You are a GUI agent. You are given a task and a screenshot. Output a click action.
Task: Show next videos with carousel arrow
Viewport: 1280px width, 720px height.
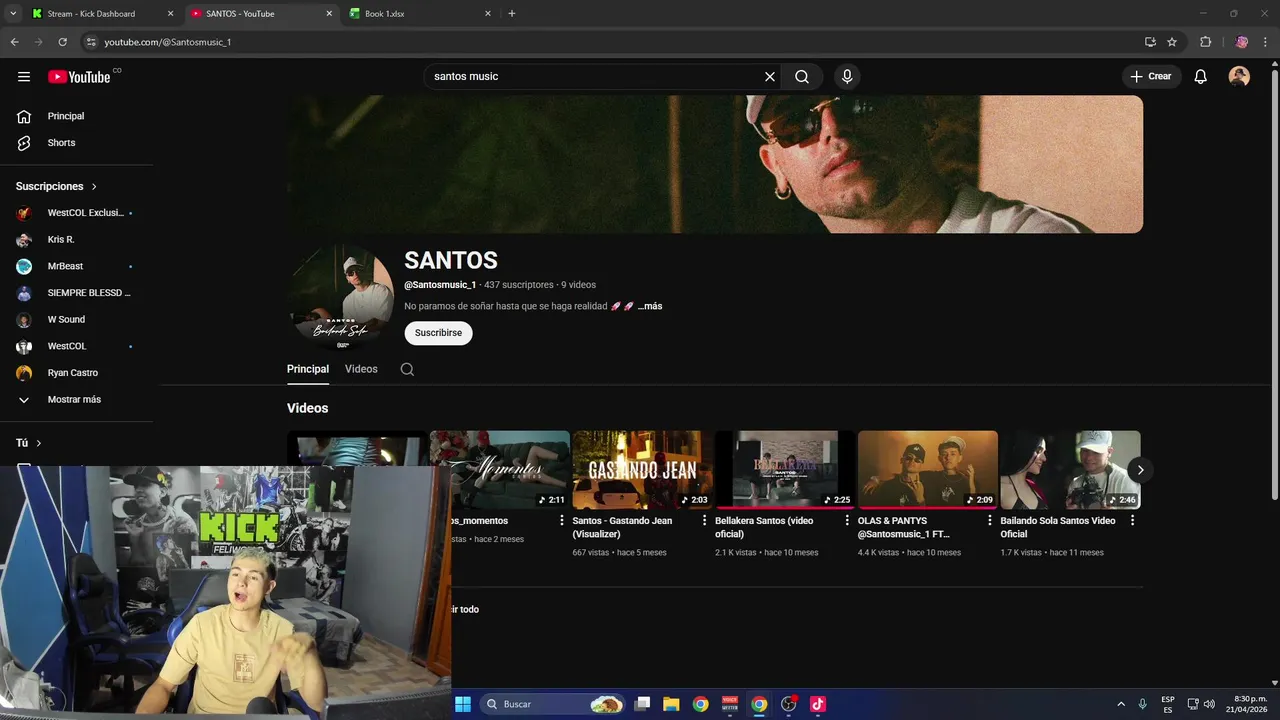click(1140, 470)
